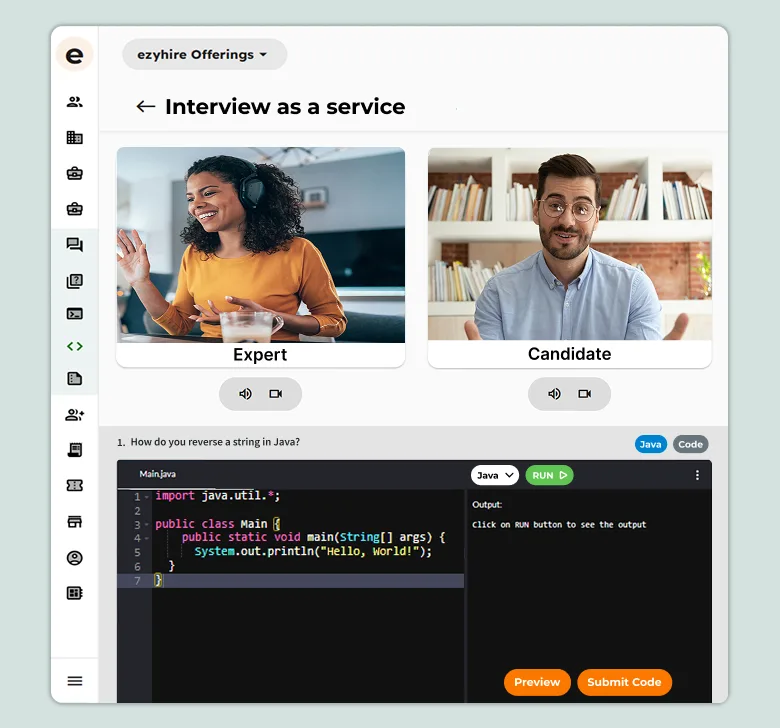The height and width of the screenshot is (728, 780).
Task: Open the building icon in sidebar
Action: 74,137
